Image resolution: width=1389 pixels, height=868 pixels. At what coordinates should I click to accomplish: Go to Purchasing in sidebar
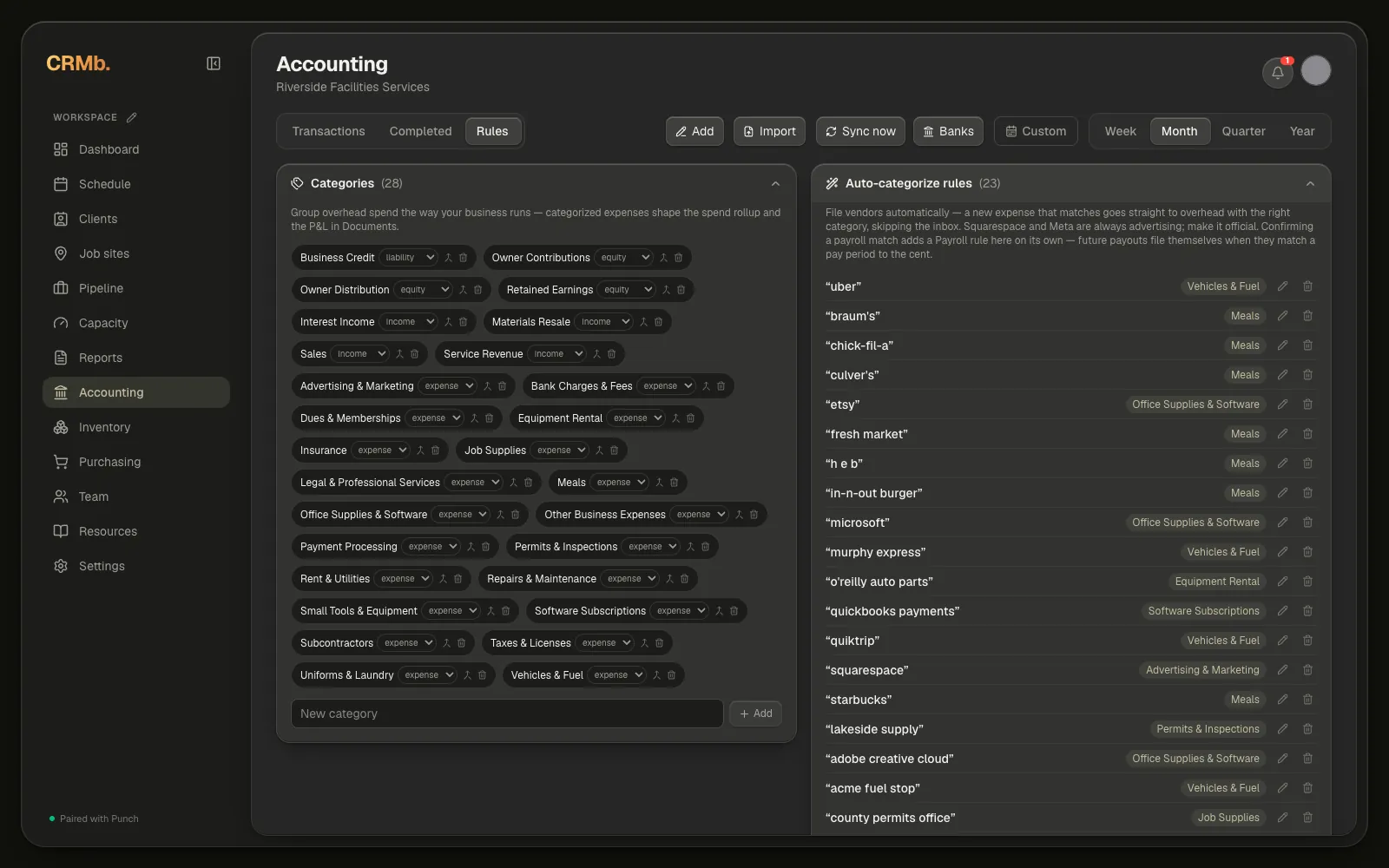[x=136, y=462]
